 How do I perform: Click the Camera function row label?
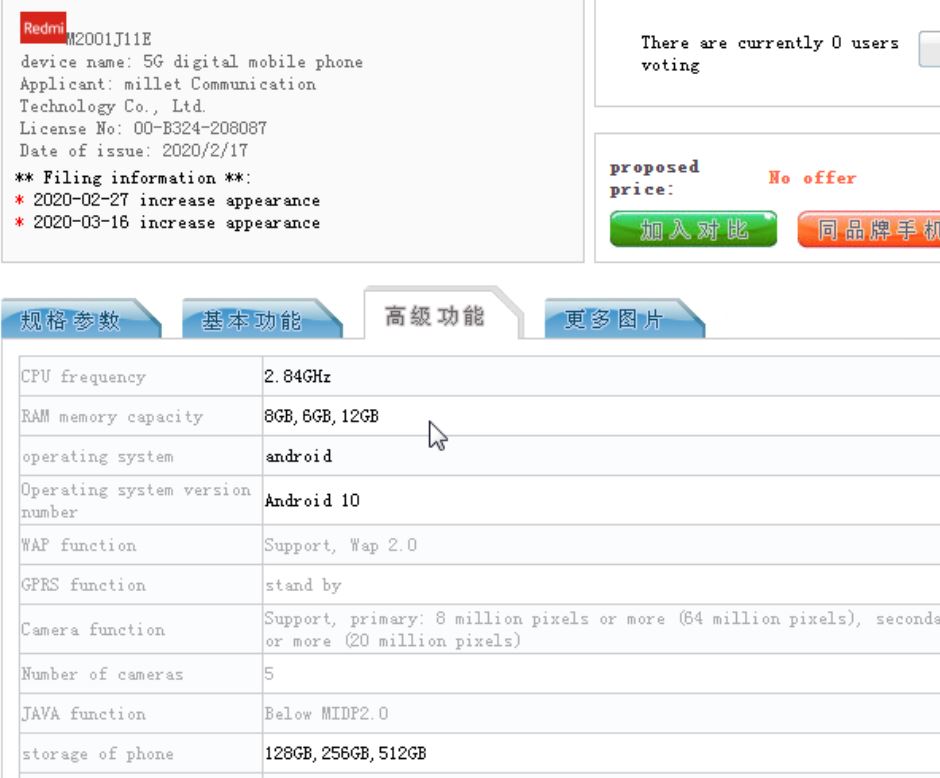93,630
